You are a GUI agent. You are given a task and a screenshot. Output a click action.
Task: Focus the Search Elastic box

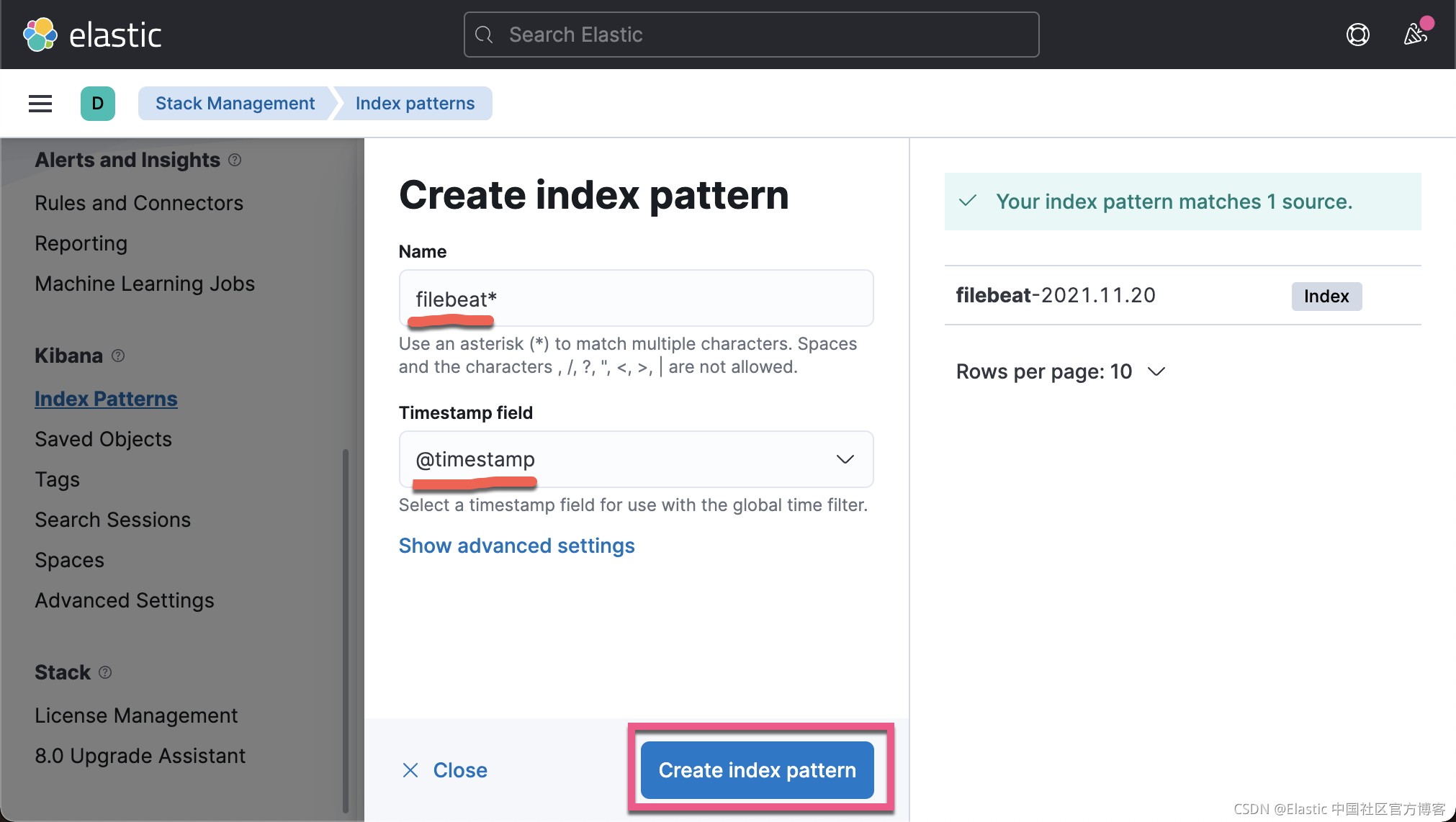pos(751,35)
